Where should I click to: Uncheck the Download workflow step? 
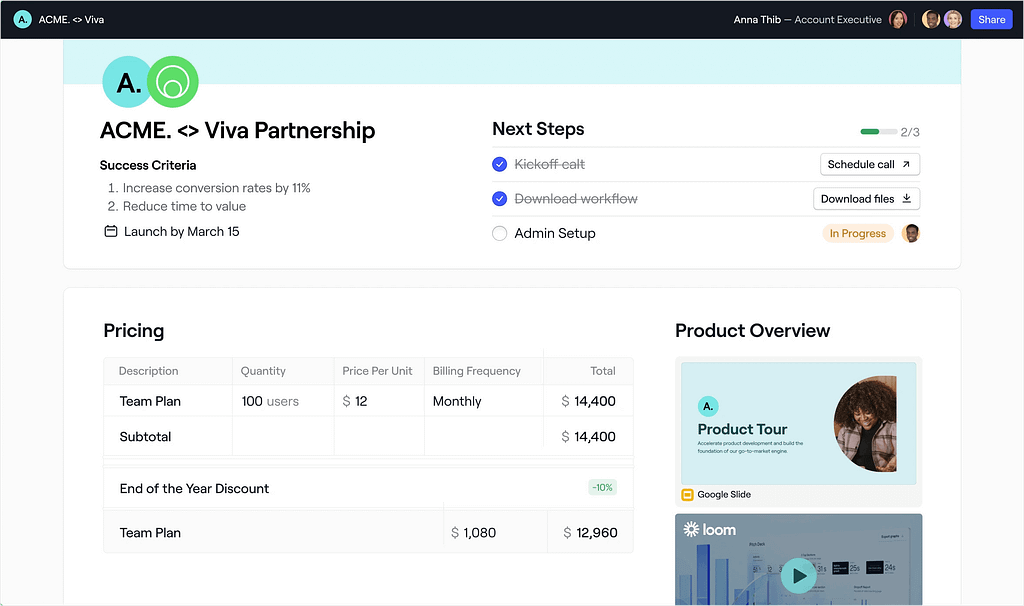[500, 199]
